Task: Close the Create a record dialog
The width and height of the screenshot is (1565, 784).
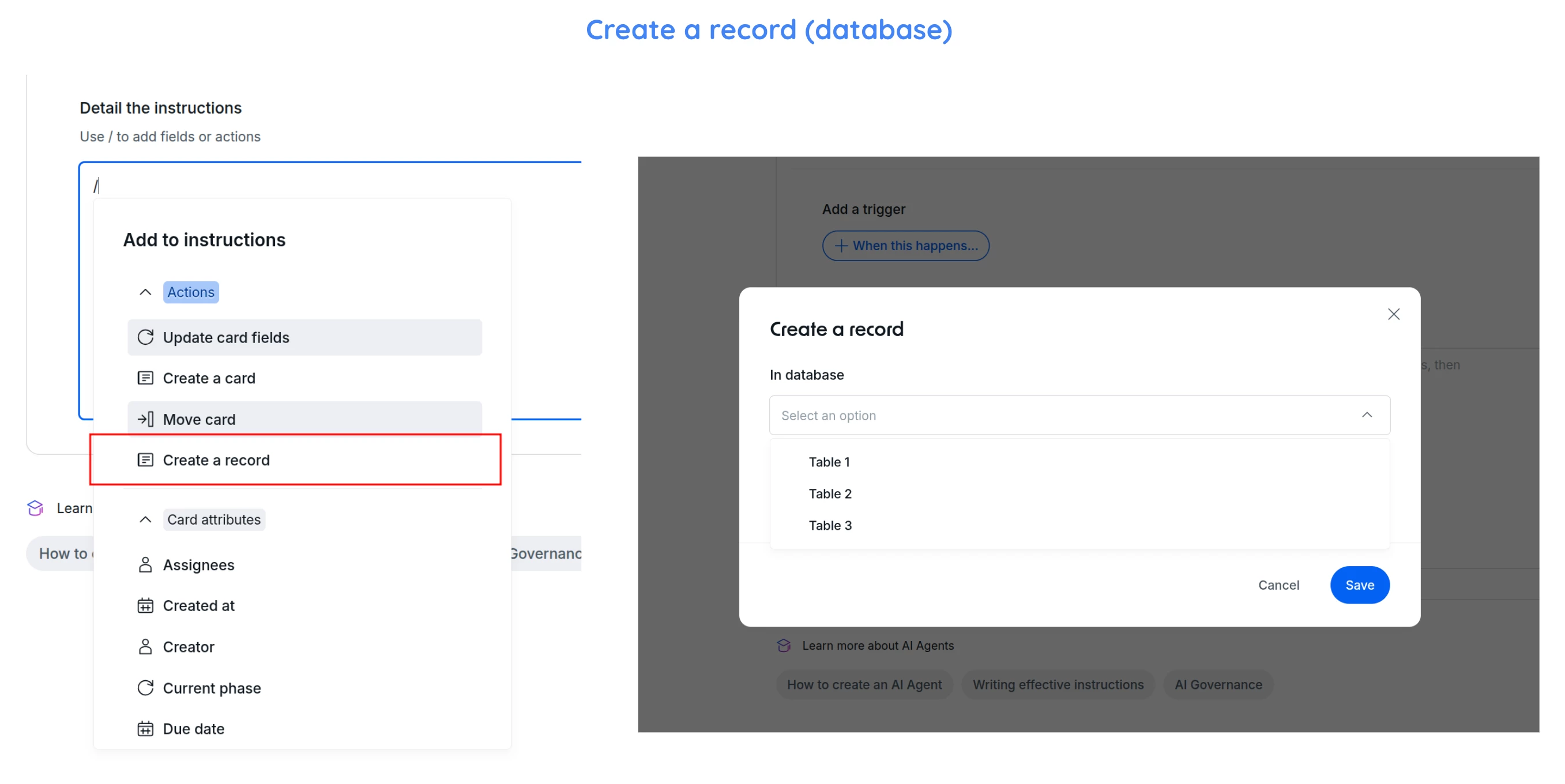Action: 1393,314
